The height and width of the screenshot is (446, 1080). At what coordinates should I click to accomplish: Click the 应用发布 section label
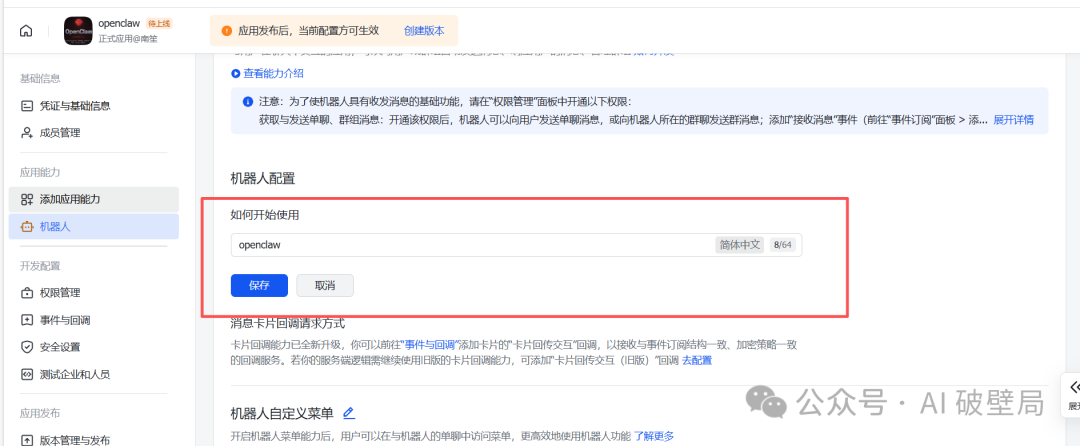click(40, 414)
